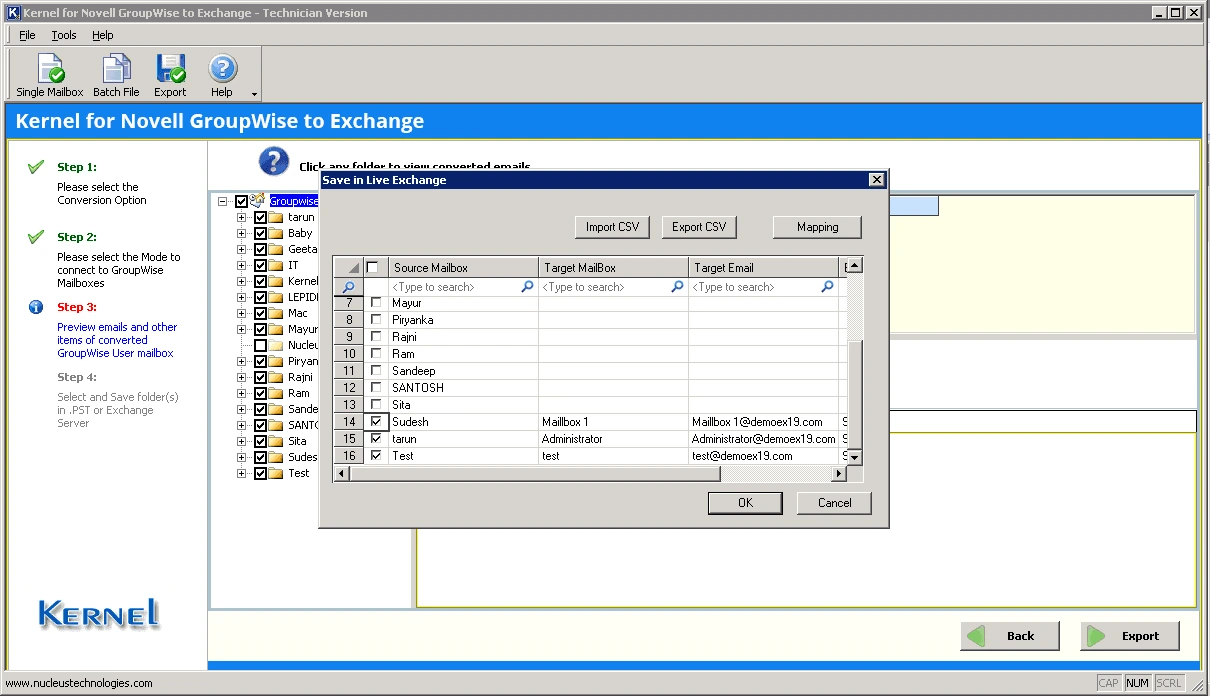Click the tarun folder icon in the tree
The width and height of the screenshot is (1210, 696).
[277, 217]
